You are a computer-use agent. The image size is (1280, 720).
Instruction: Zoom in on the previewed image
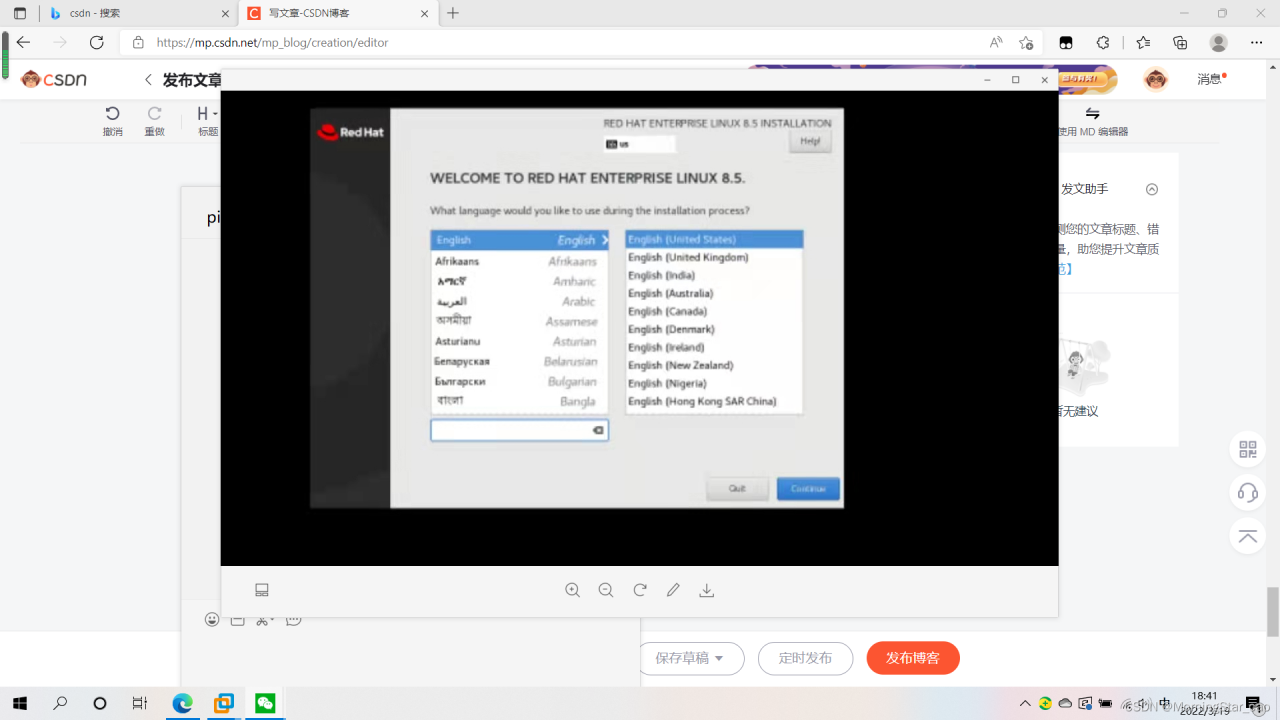pyautogui.click(x=572, y=590)
